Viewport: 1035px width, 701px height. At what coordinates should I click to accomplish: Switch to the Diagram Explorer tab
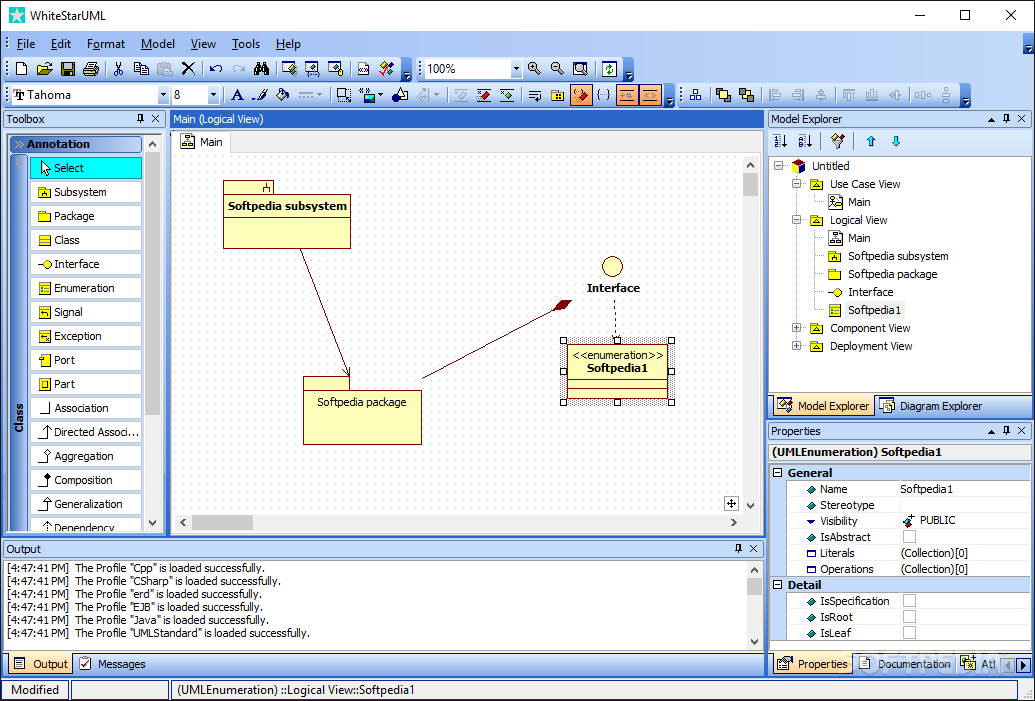[x=932, y=406]
